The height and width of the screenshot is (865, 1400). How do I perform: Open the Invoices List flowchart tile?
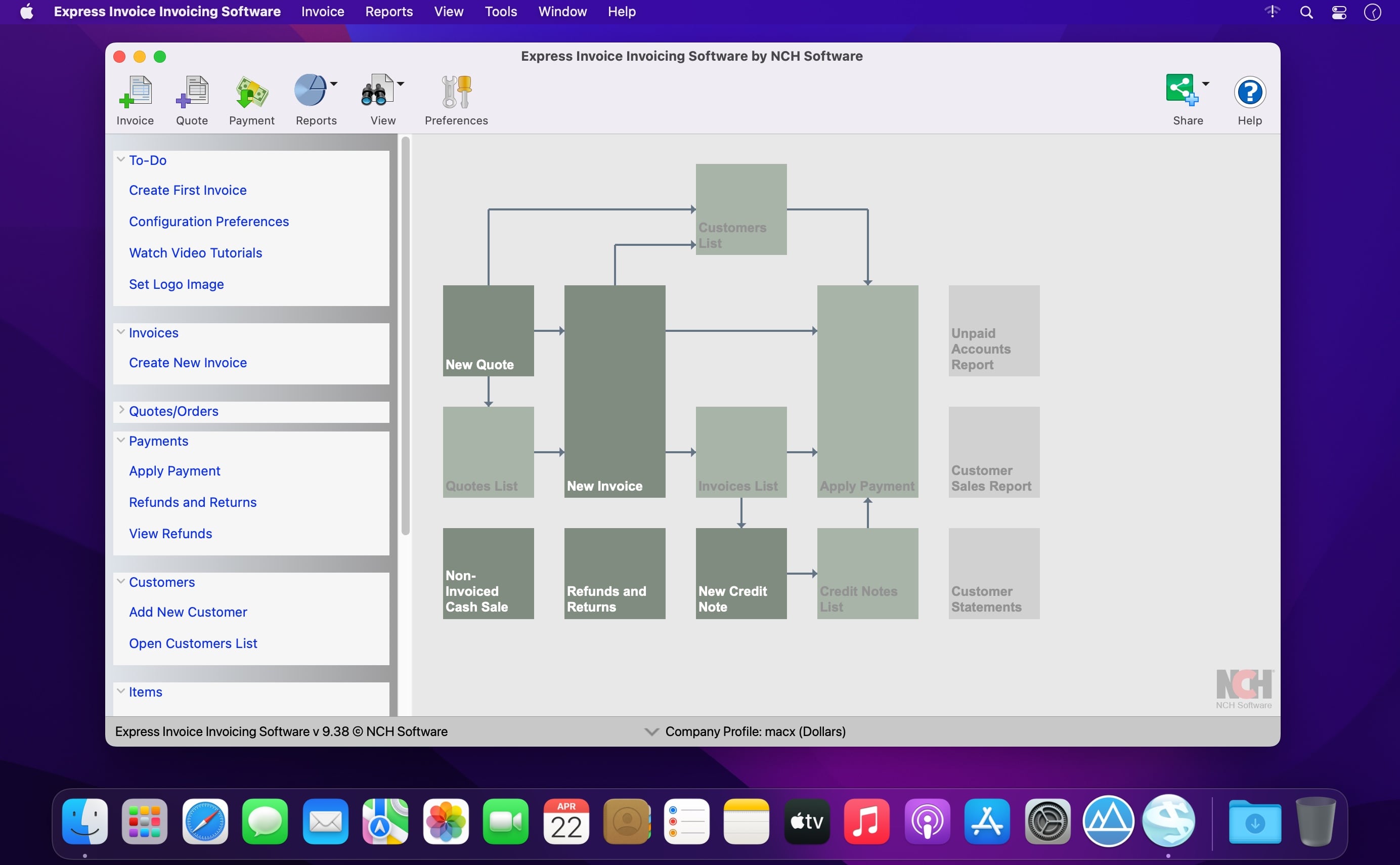[741, 452]
